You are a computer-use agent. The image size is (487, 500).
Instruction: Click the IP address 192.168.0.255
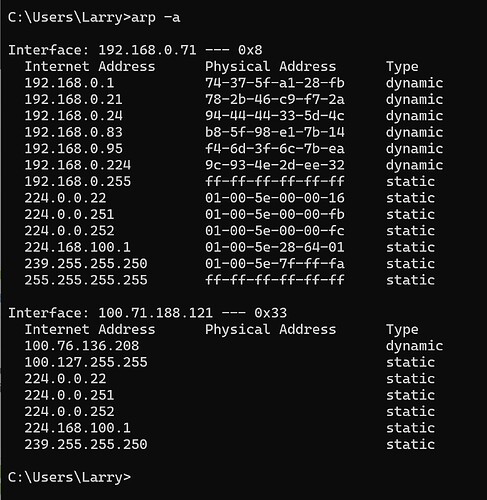pos(78,181)
